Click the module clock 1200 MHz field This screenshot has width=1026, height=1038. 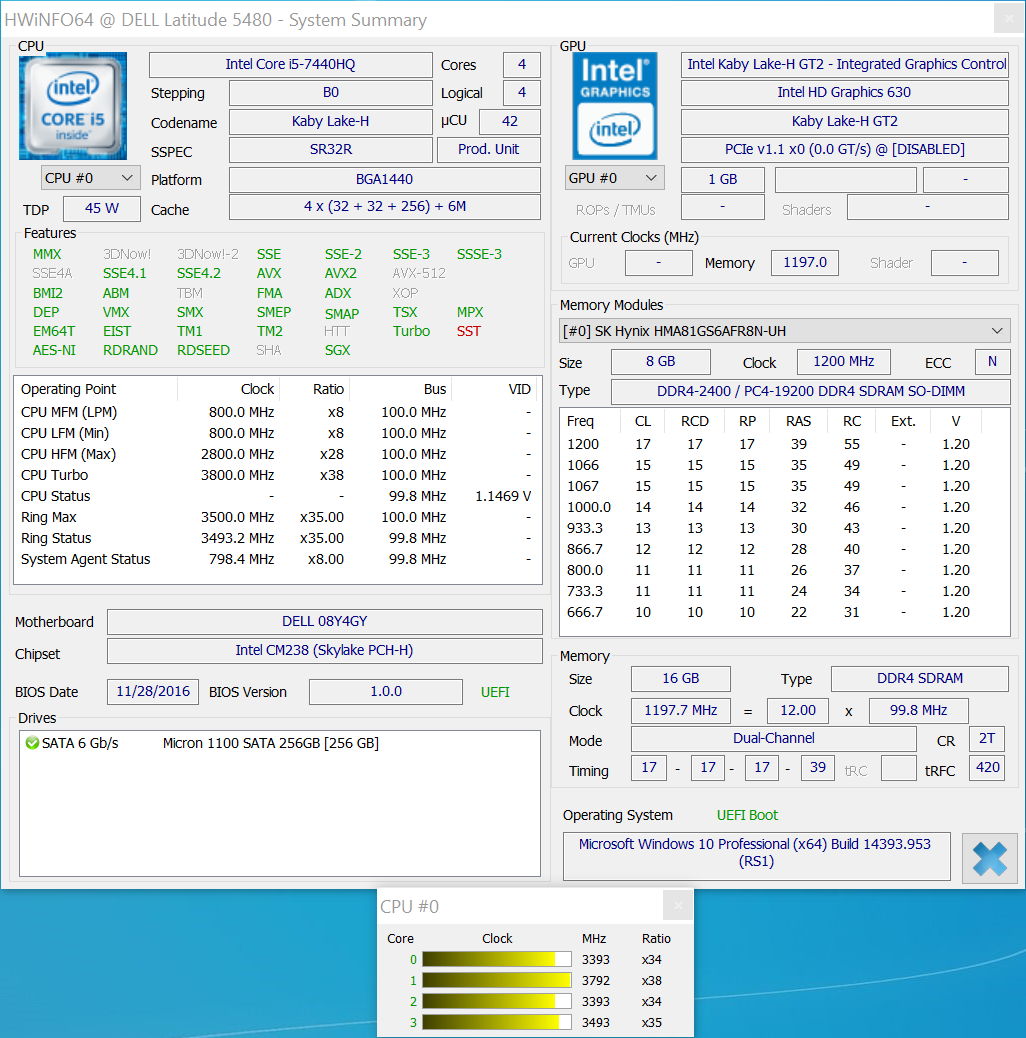coord(844,361)
